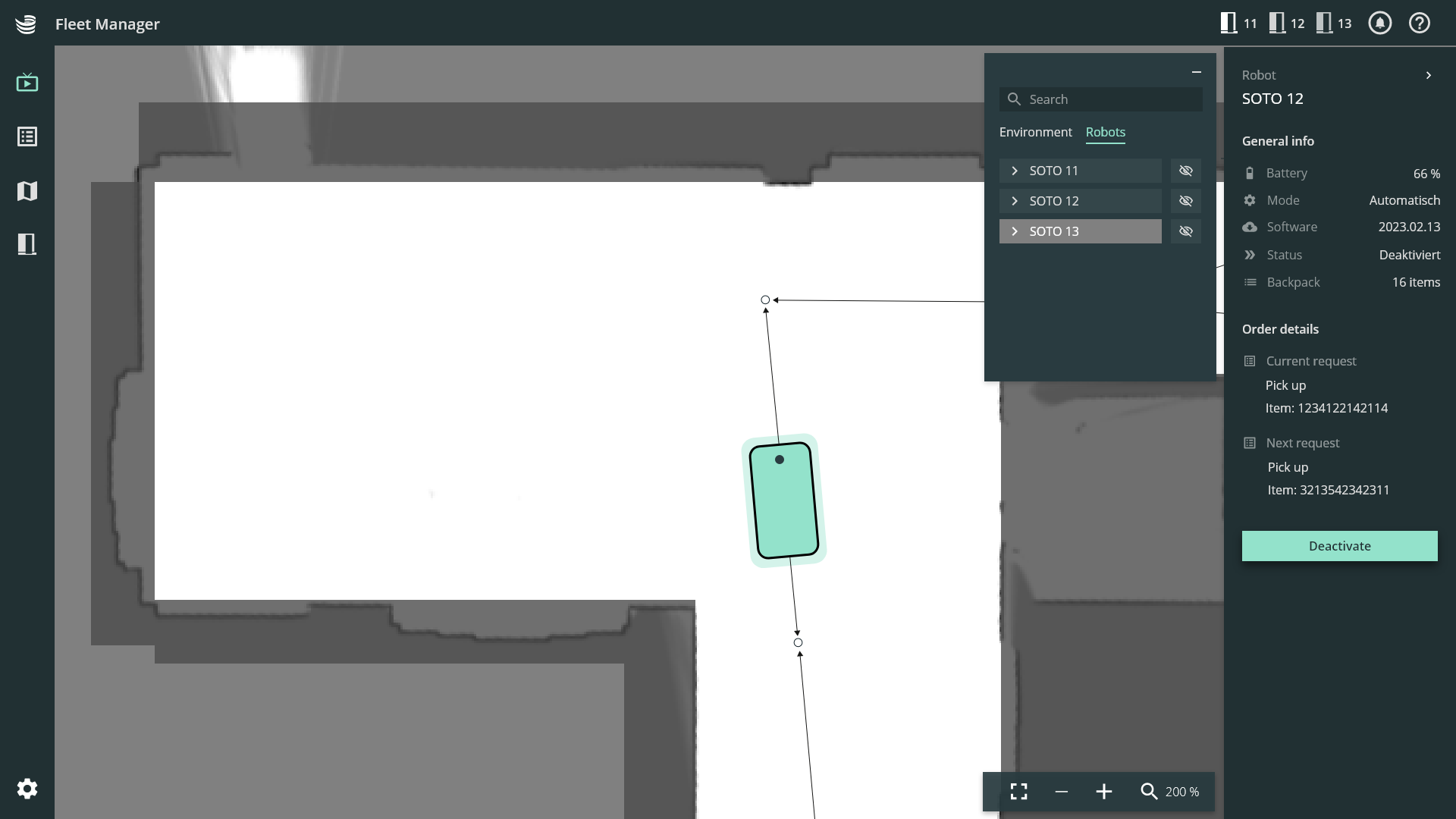Open the robots sidebar icon
1456x819 pixels.
click(27, 243)
